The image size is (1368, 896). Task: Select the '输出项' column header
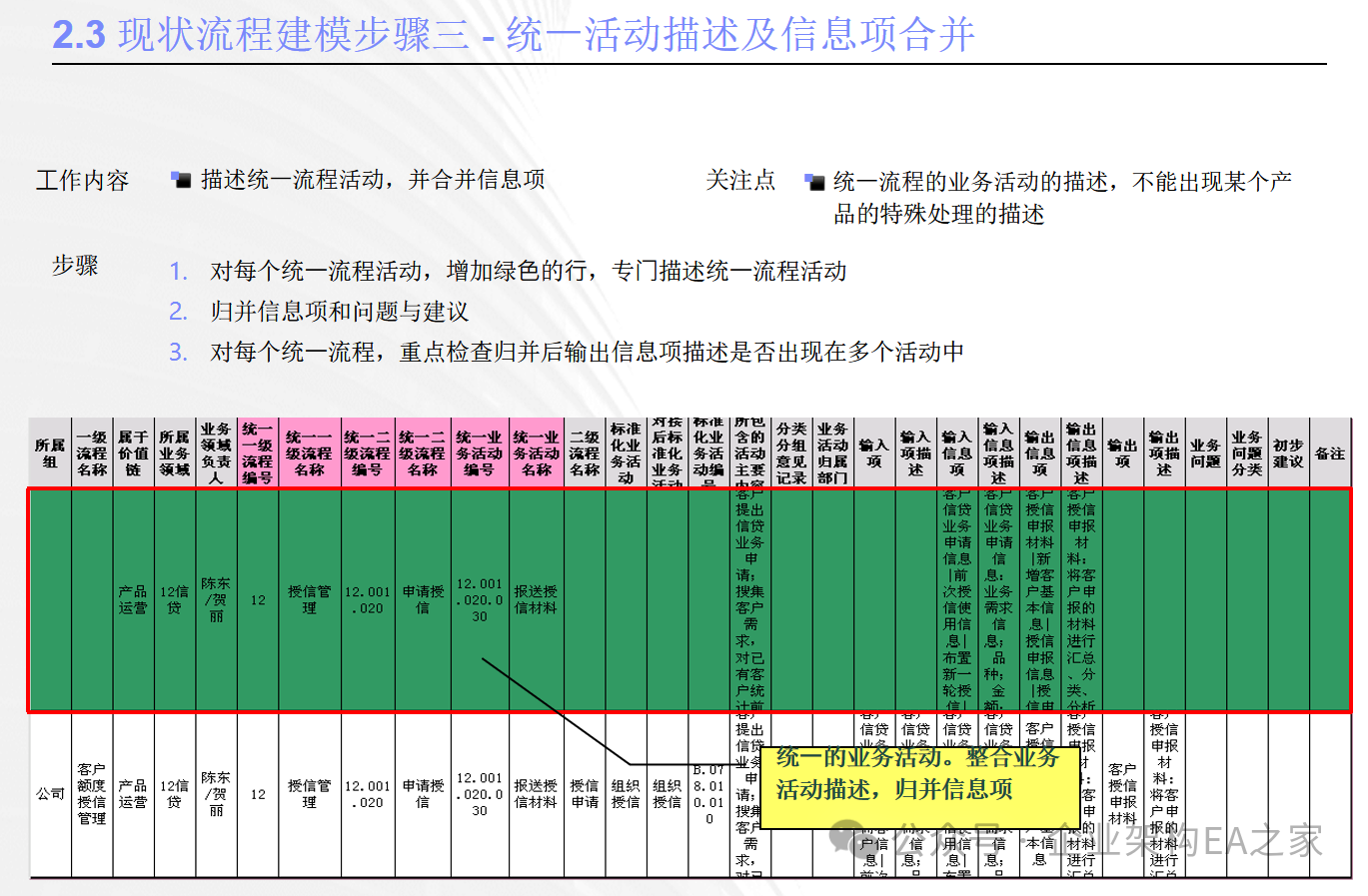tap(1122, 453)
